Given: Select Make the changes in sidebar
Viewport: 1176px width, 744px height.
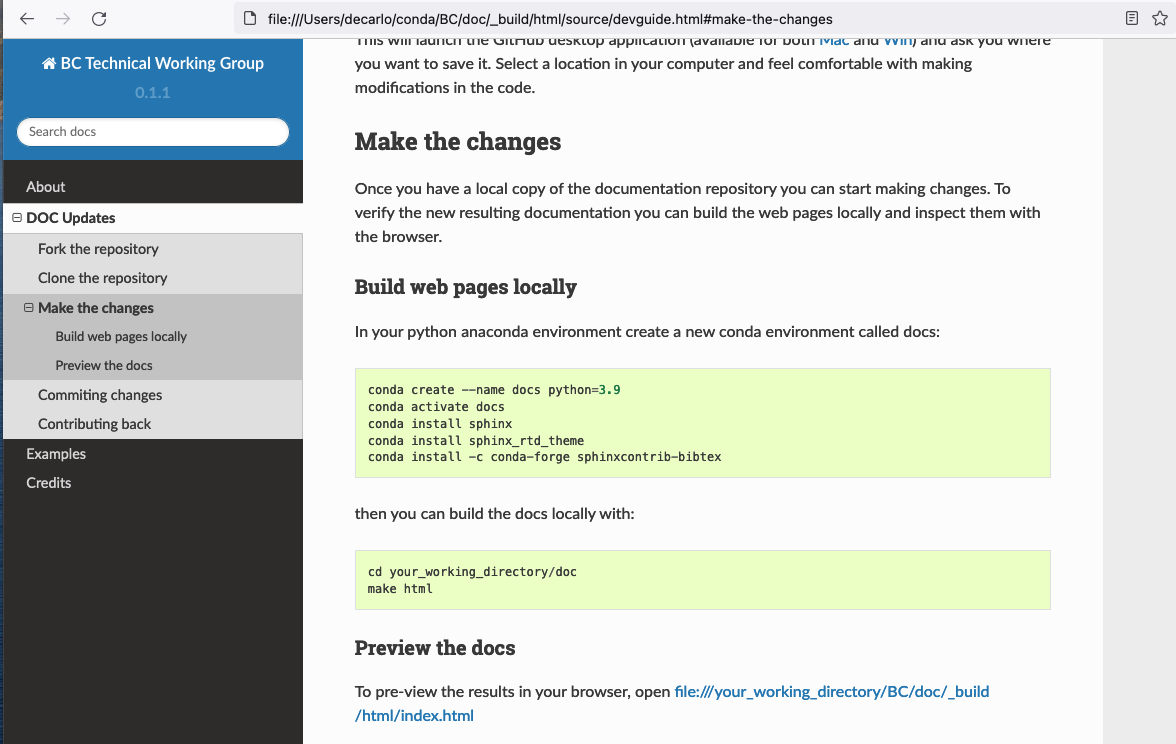Looking at the screenshot, I should (95, 308).
